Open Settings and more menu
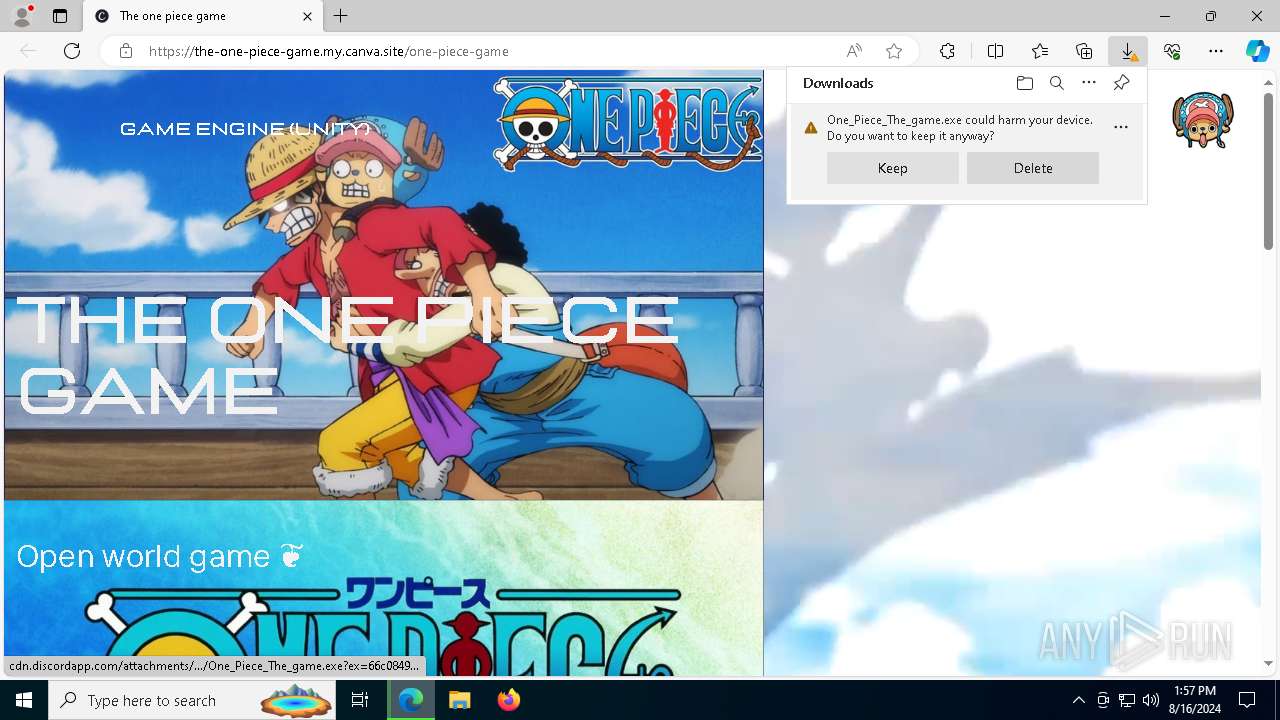1280x720 pixels. pyautogui.click(x=1216, y=51)
